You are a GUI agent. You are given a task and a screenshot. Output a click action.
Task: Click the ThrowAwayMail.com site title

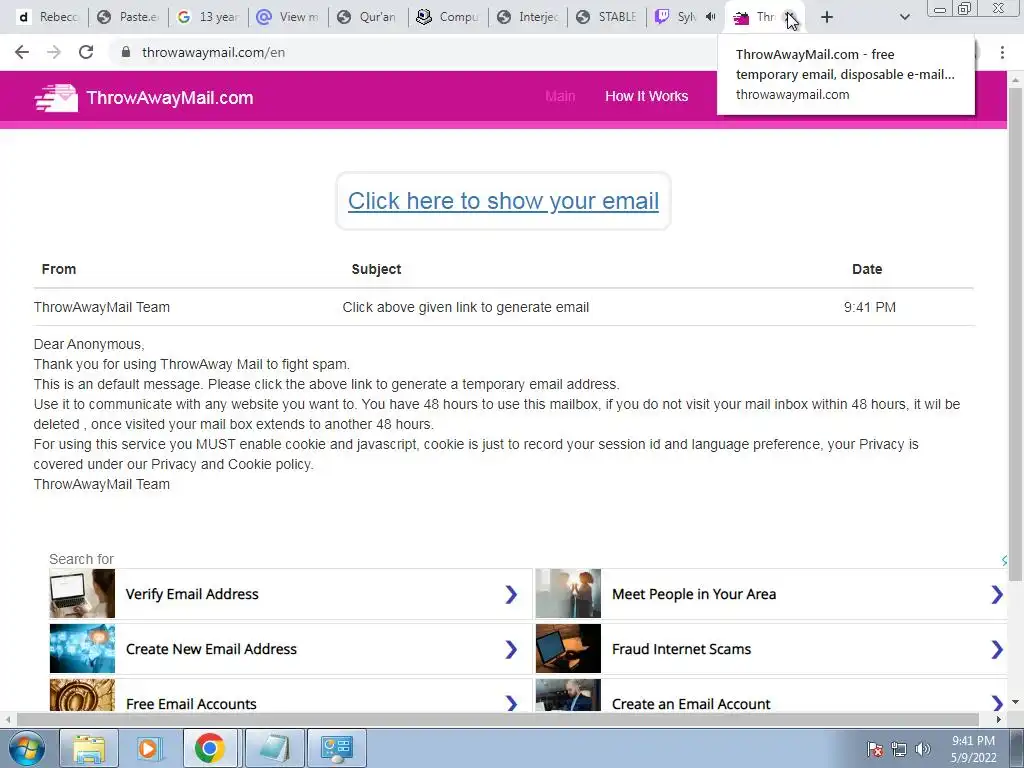(170, 98)
